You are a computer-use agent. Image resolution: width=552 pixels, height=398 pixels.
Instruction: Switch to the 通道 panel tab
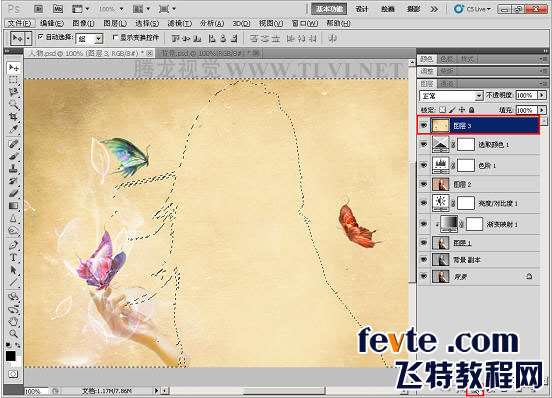pos(447,84)
